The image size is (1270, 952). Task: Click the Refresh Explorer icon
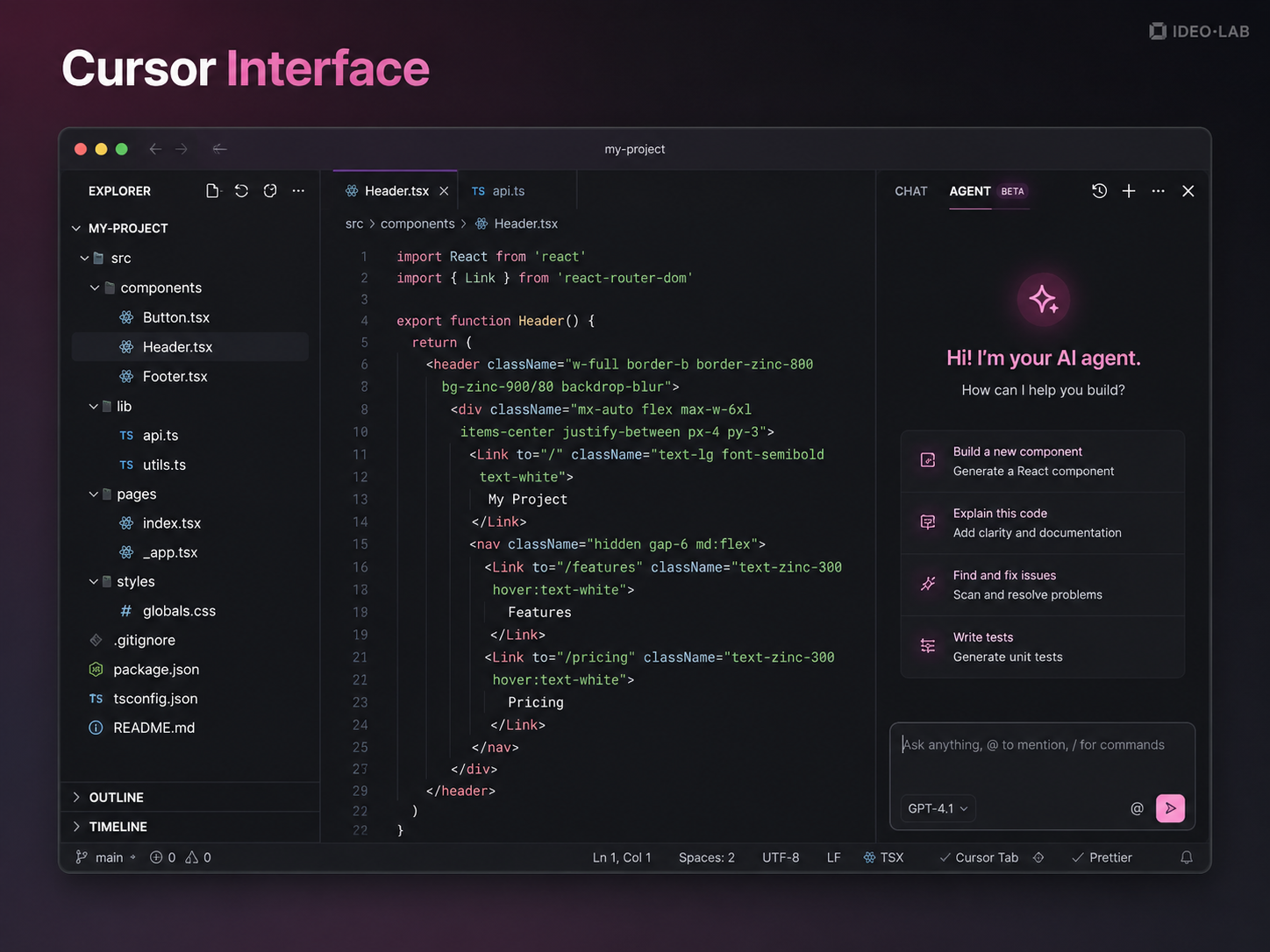241,190
